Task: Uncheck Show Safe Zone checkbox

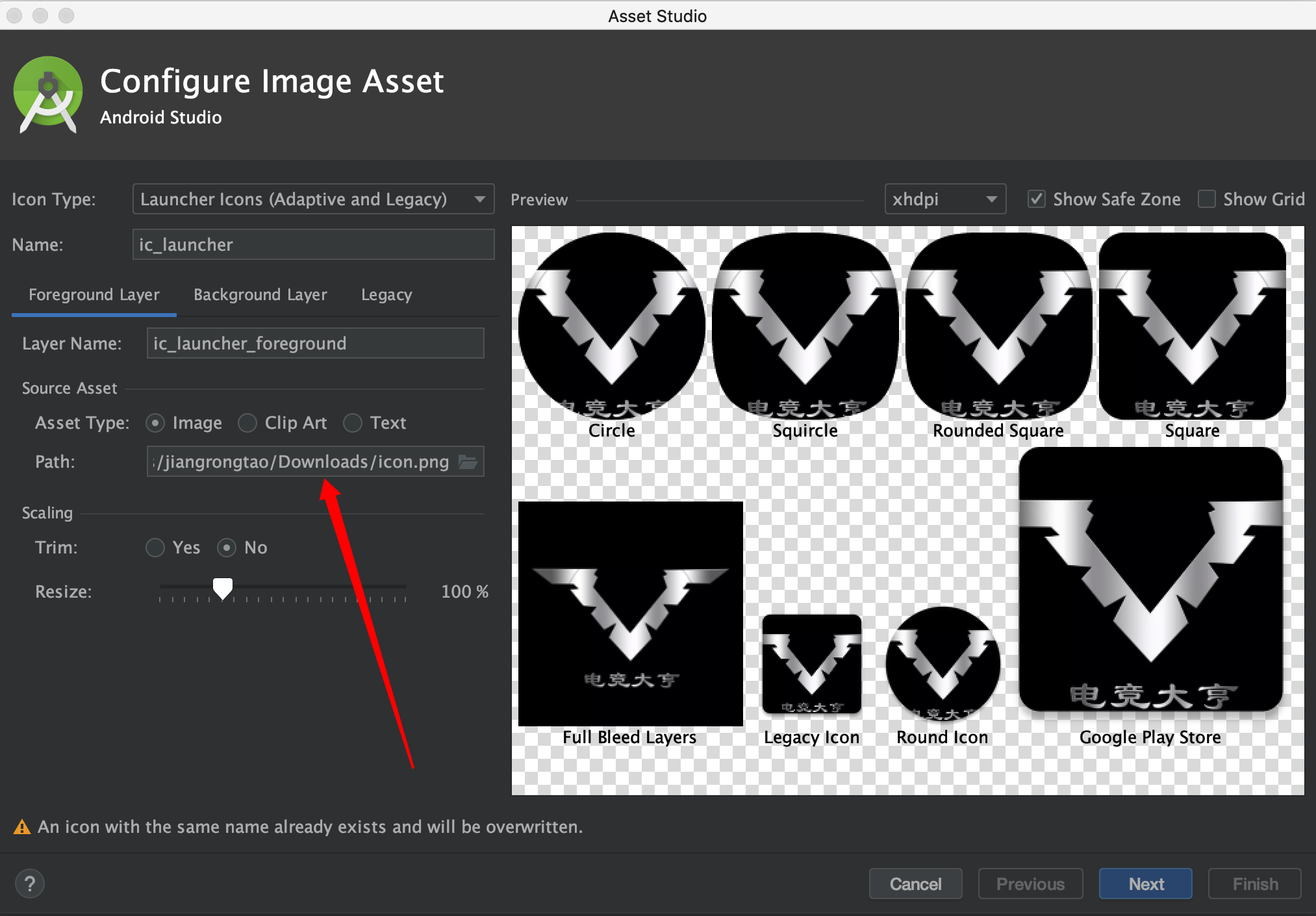Action: pyautogui.click(x=1037, y=199)
